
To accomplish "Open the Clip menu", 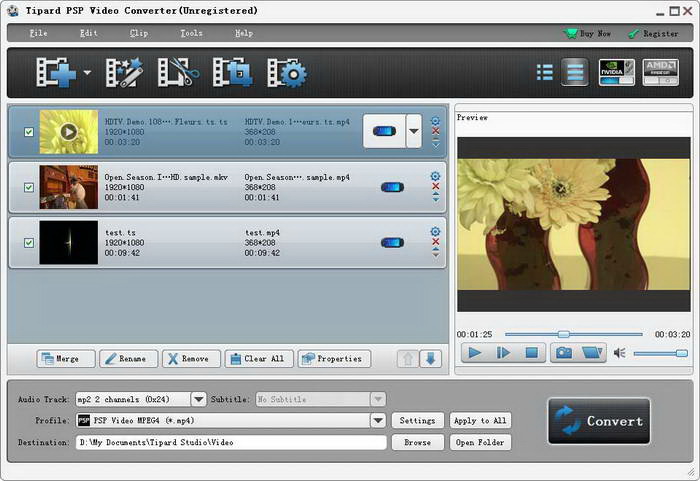I will click(139, 33).
